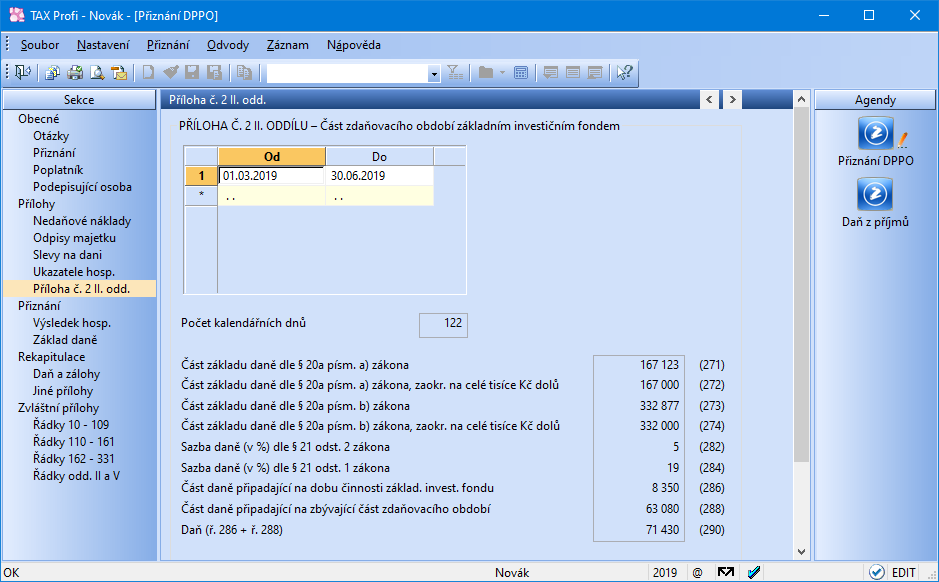Click the Od date field 01.03.2019
Image resolution: width=939 pixels, height=582 pixels.
click(271, 176)
